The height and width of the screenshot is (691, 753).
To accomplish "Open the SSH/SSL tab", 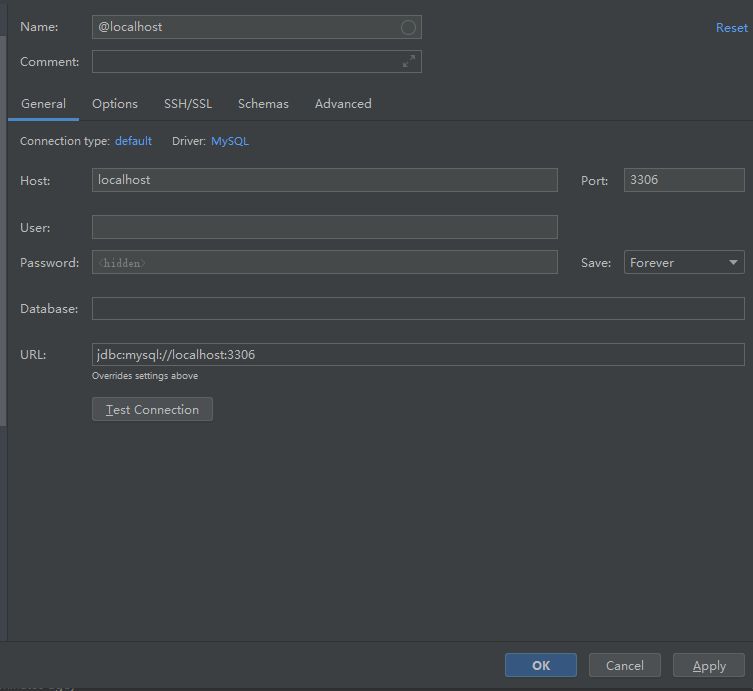I will click(188, 104).
